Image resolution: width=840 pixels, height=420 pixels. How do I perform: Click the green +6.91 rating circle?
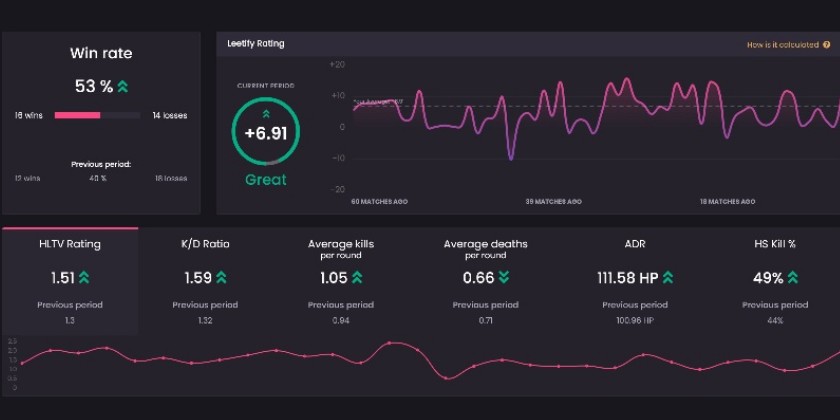coord(266,133)
